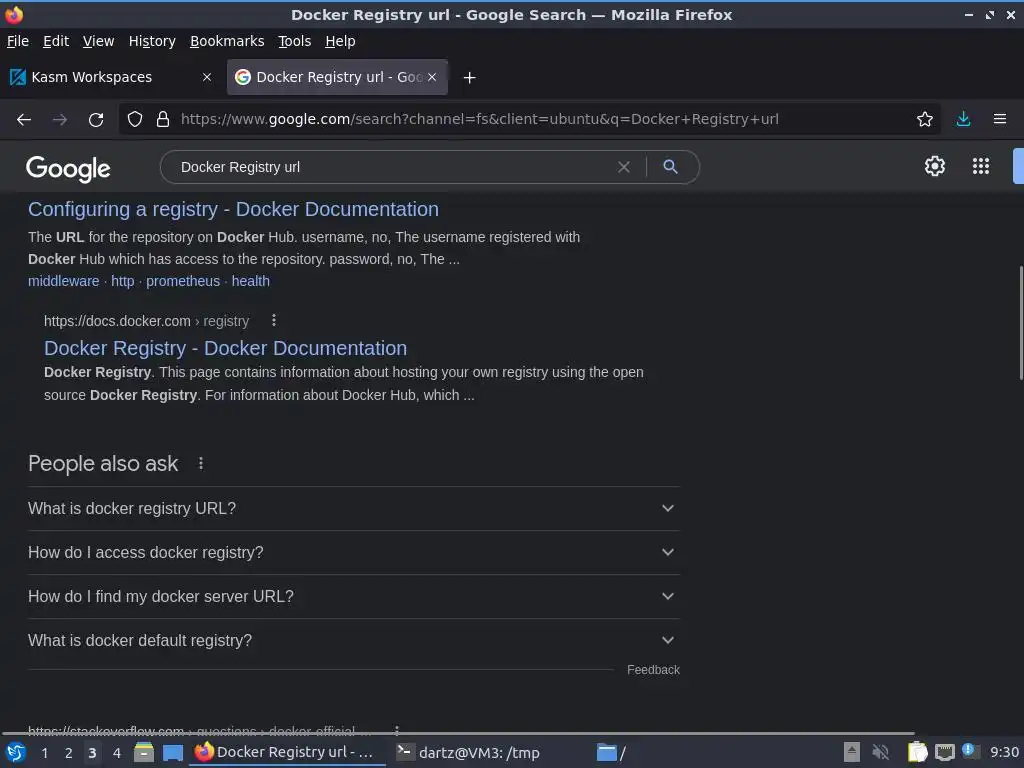The height and width of the screenshot is (768, 1024).
Task: Close the Kasm Workspaces tab
Action: pyautogui.click(x=207, y=77)
